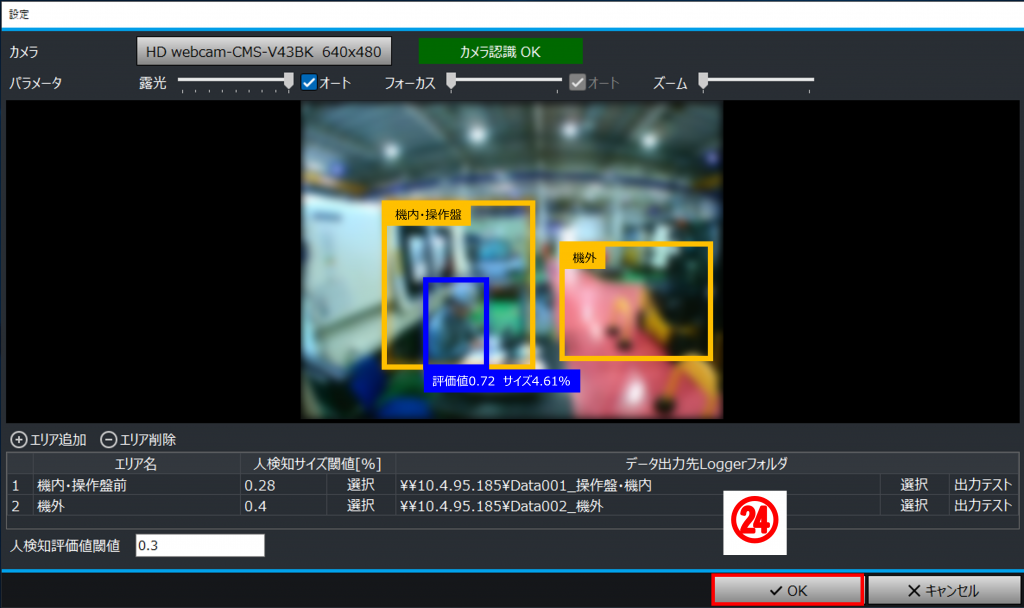1024x608 pixels.
Task: Click the 設定 window title
Action: pos(19,14)
